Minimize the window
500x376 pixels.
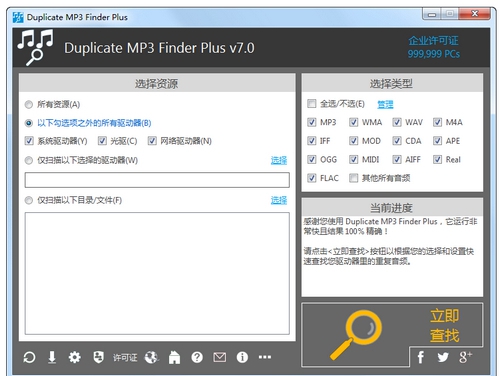click(x=432, y=14)
